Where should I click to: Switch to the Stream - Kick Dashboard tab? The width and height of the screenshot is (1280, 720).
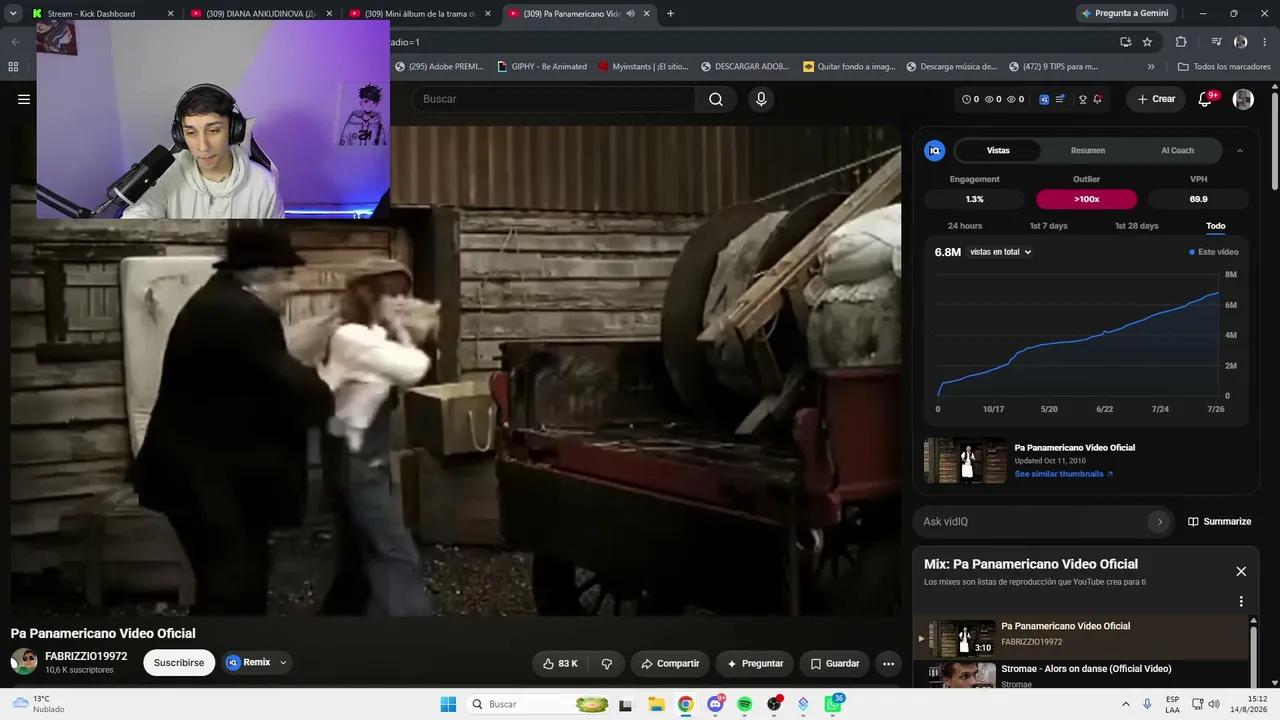coord(103,14)
